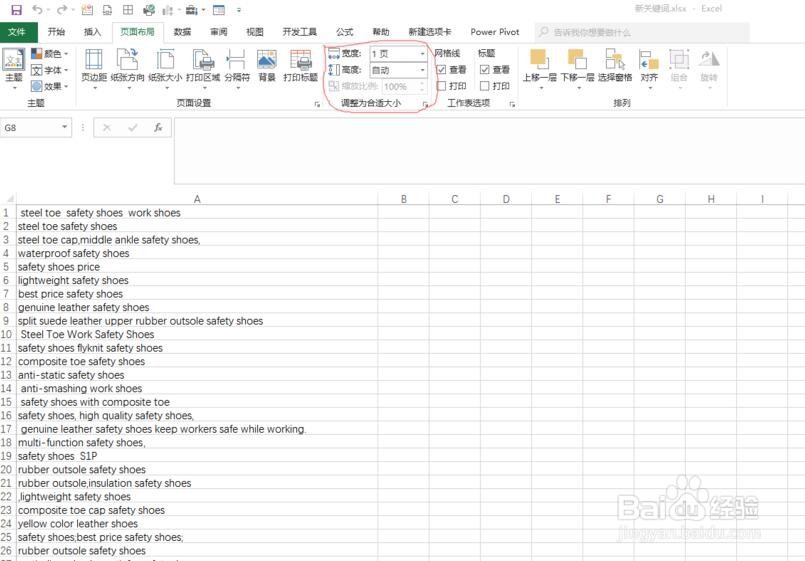Open the Name Box dropdown arrow
The width and height of the screenshot is (805, 561).
pyautogui.click(x=65, y=127)
